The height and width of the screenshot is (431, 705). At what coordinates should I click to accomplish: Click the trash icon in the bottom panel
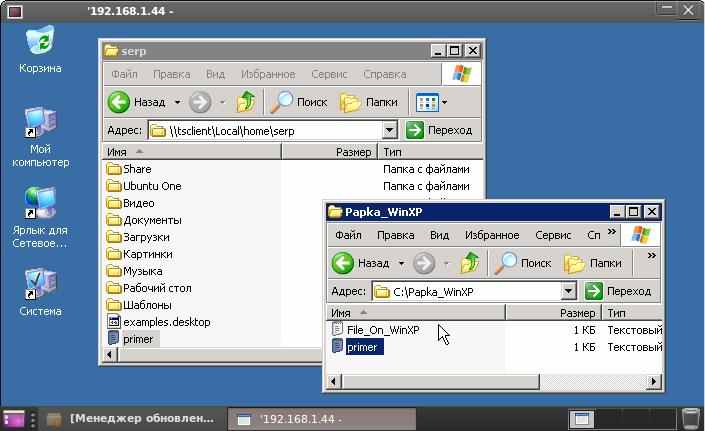(691, 419)
